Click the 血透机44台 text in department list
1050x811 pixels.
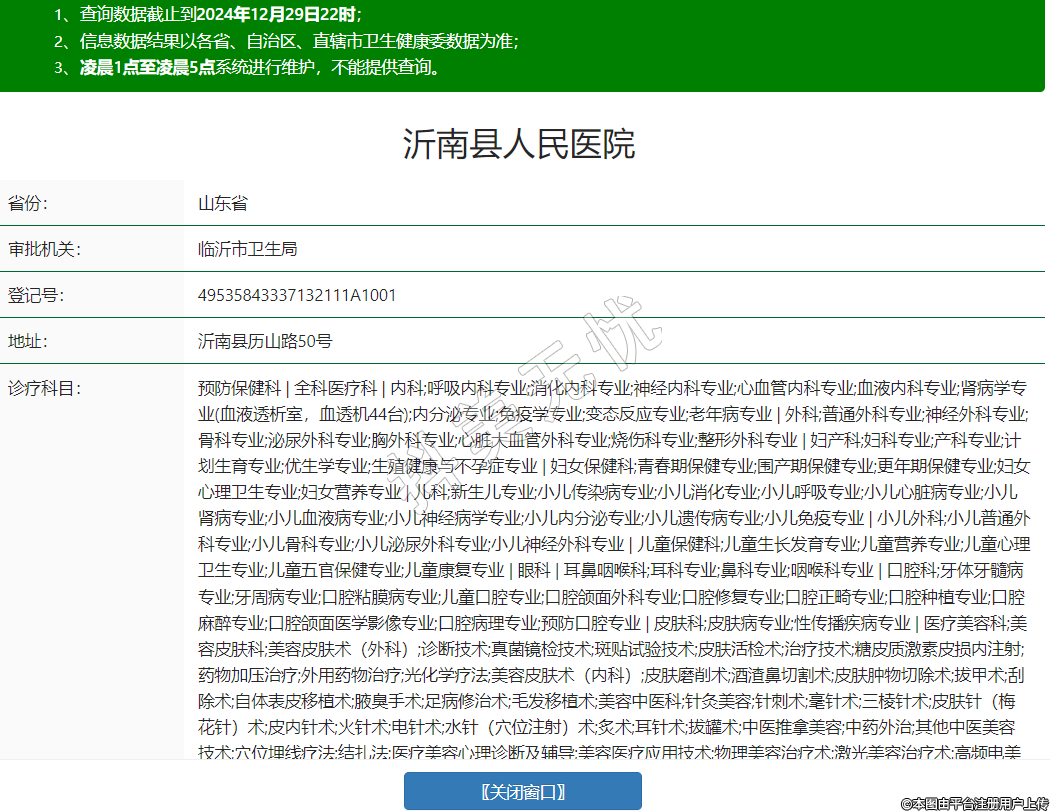pos(361,413)
